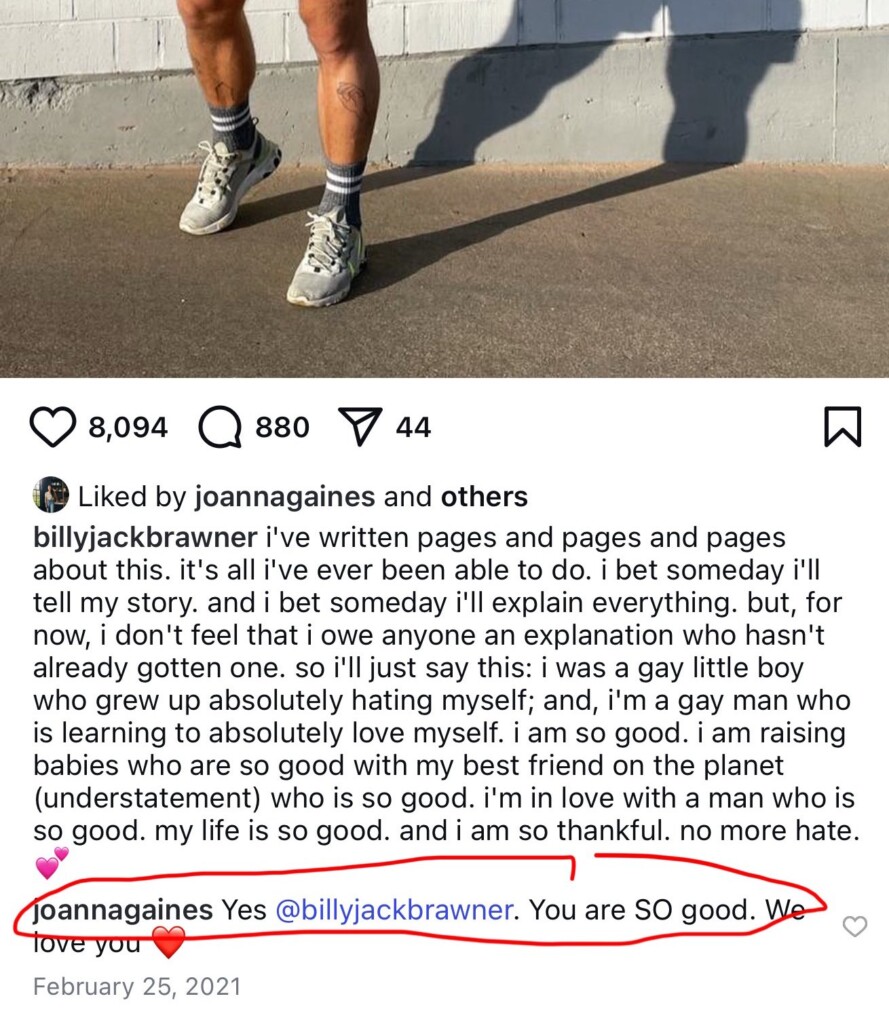The image size is (889, 1024).
Task: Open joannagaines in the Liked by line
Action: point(285,497)
